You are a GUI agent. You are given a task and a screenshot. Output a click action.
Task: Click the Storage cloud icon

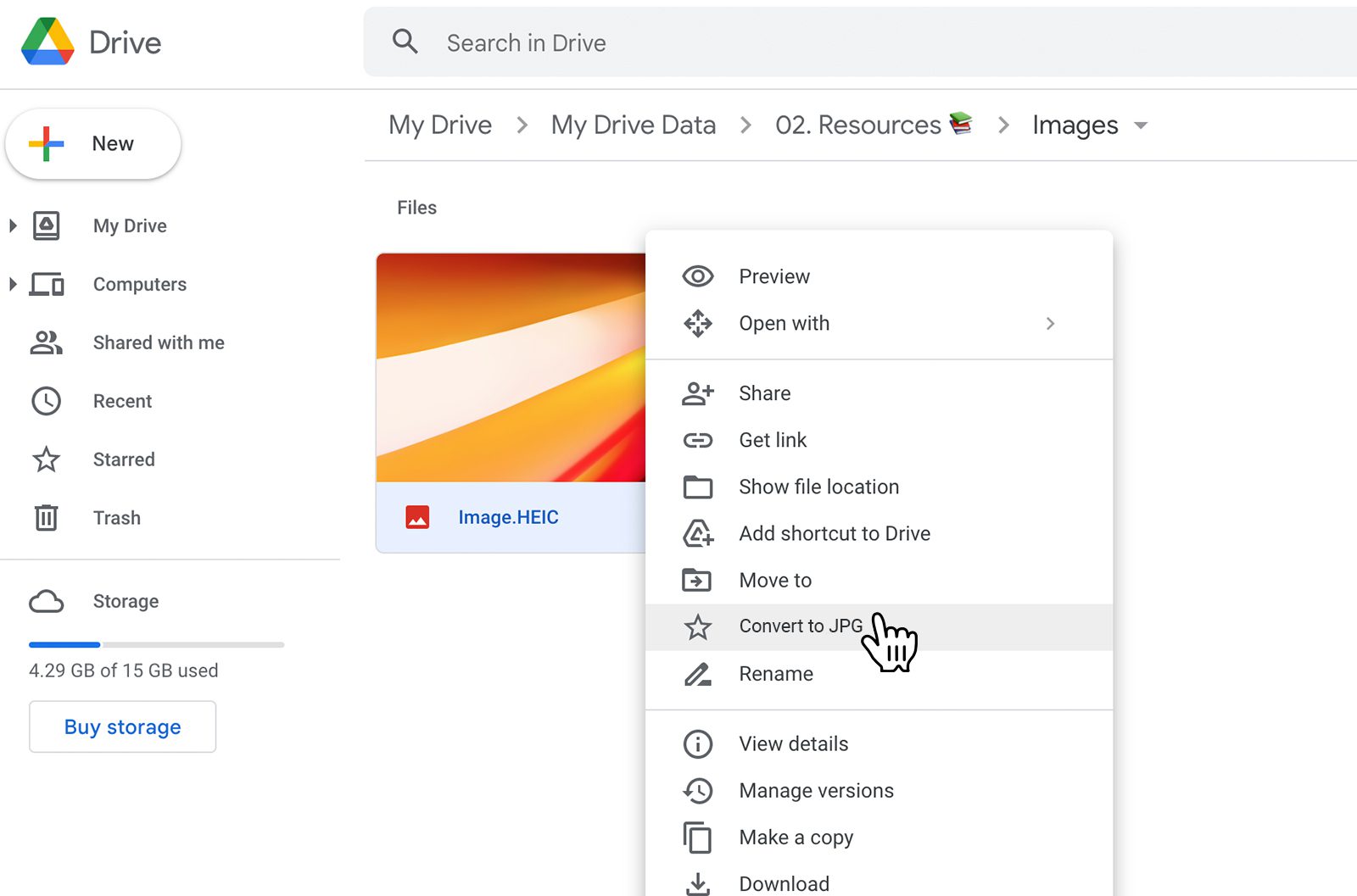47,601
